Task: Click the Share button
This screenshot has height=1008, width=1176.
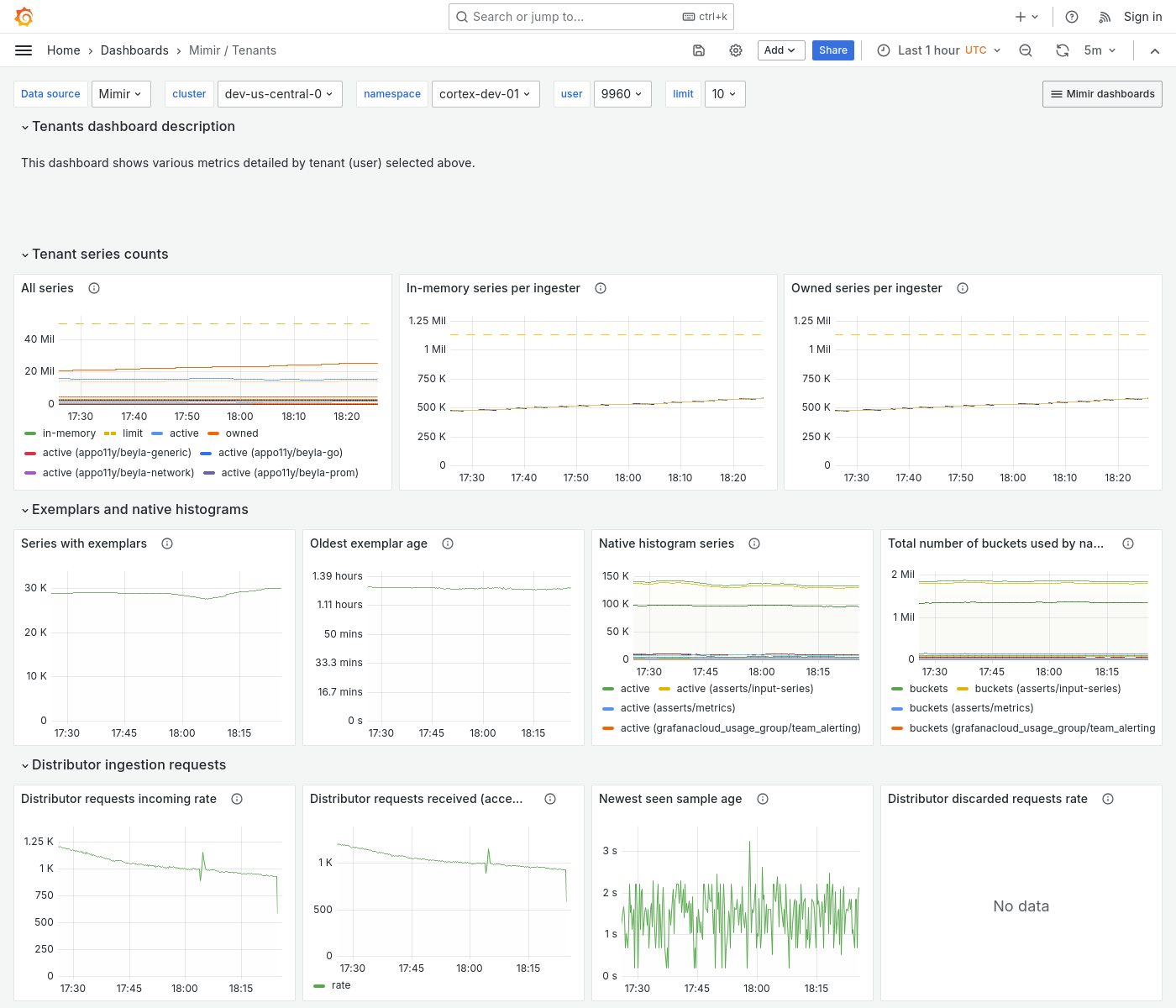Action: point(832,50)
